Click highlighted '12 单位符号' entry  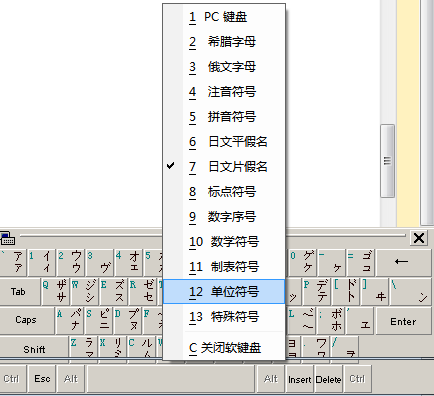point(224,292)
